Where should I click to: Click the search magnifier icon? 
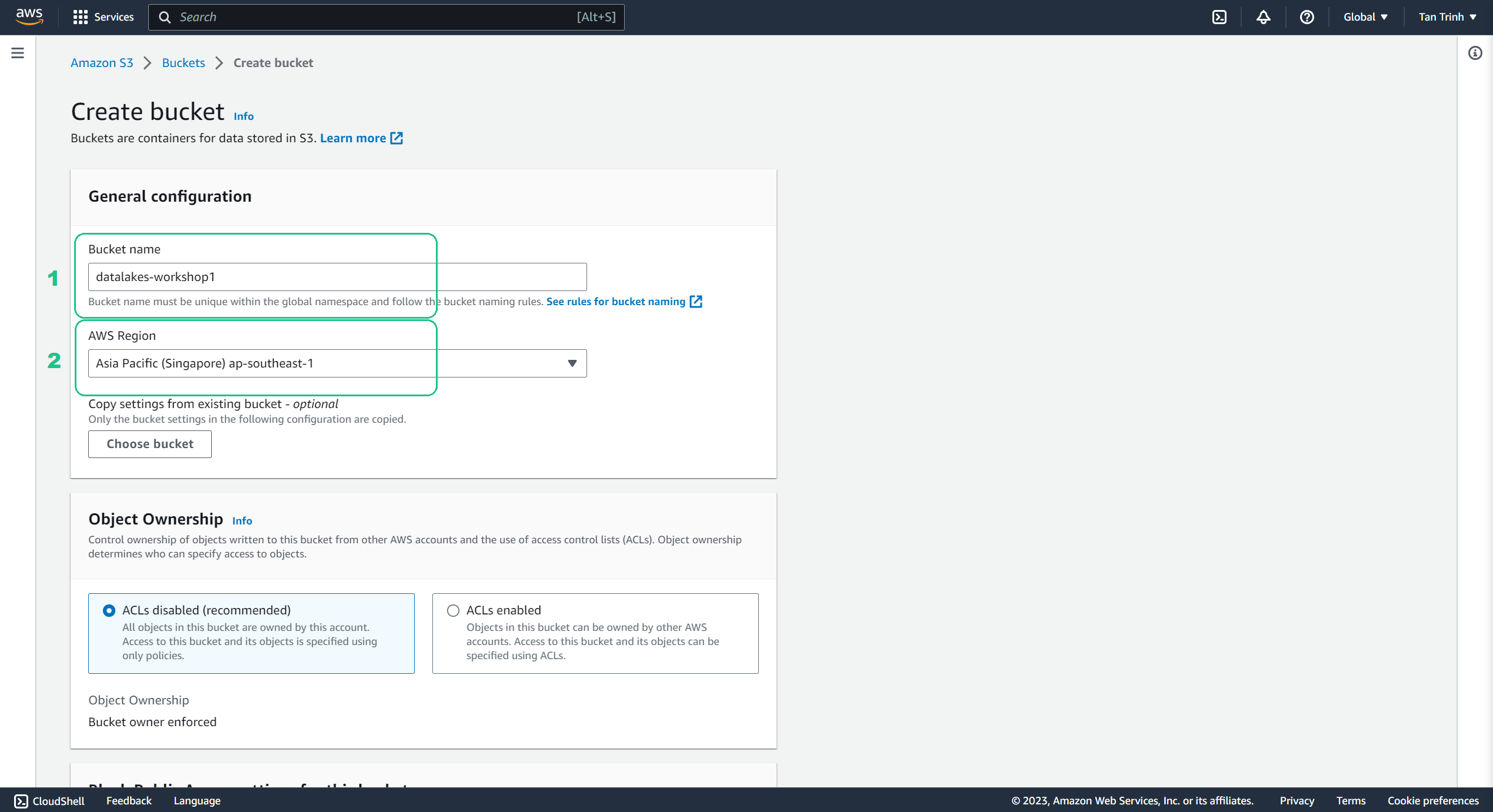165,17
